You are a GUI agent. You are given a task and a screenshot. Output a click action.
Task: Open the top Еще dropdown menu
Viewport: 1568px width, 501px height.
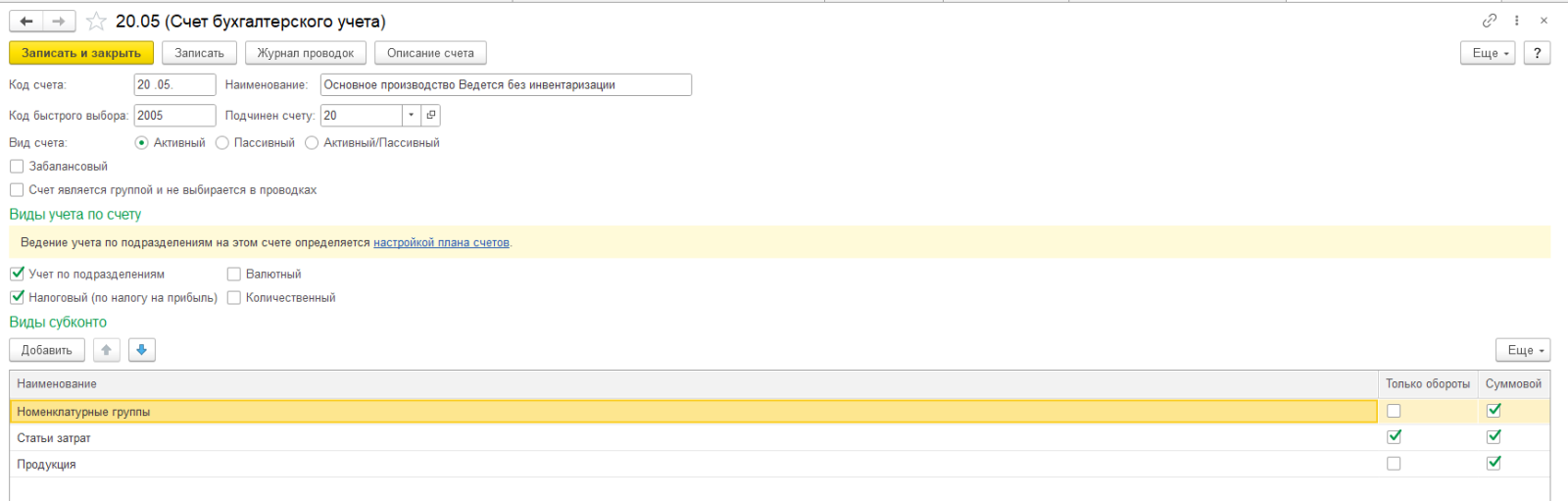(1488, 53)
